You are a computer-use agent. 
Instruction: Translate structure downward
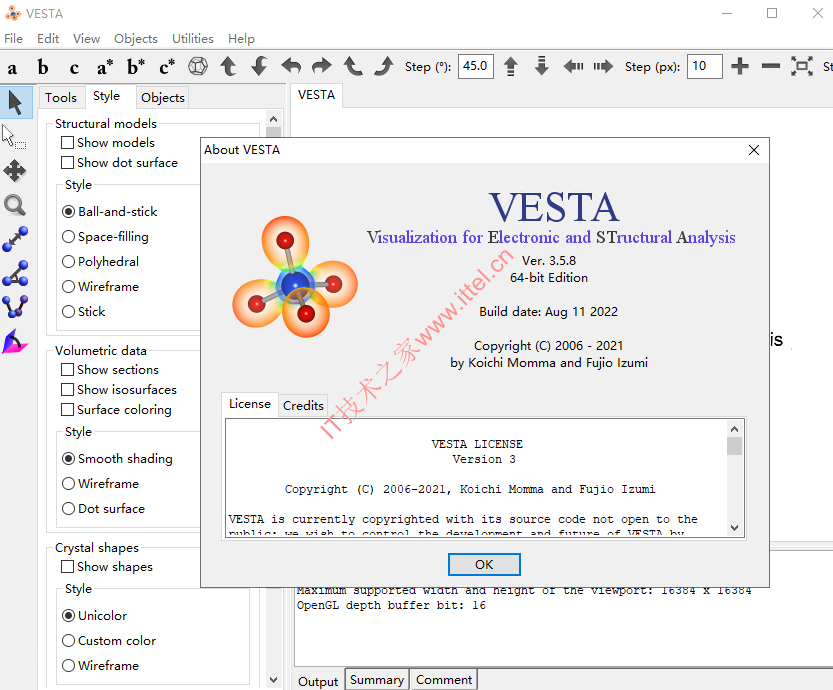pos(541,67)
